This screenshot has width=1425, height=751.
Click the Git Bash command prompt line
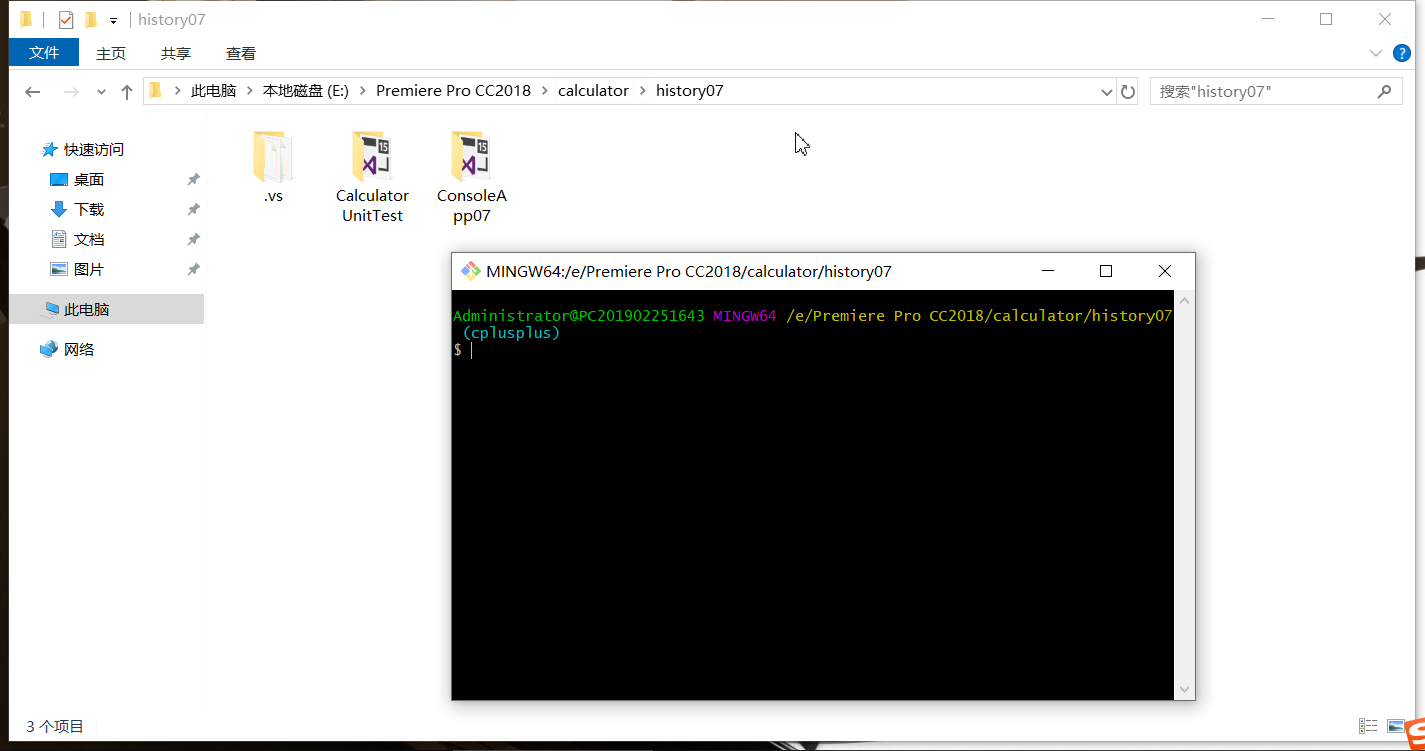[x=812, y=350]
